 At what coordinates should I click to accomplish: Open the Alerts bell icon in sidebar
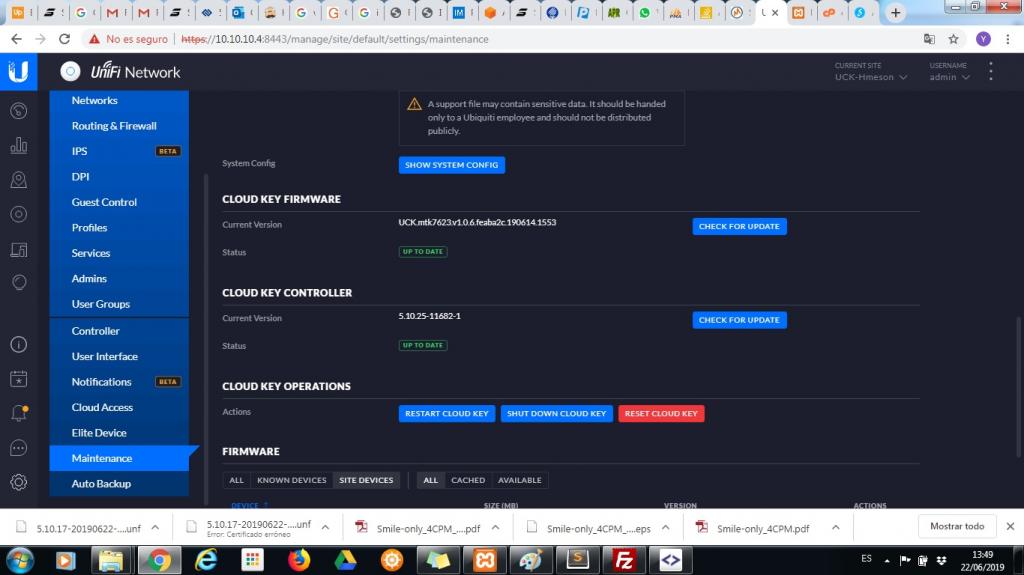pos(18,413)
